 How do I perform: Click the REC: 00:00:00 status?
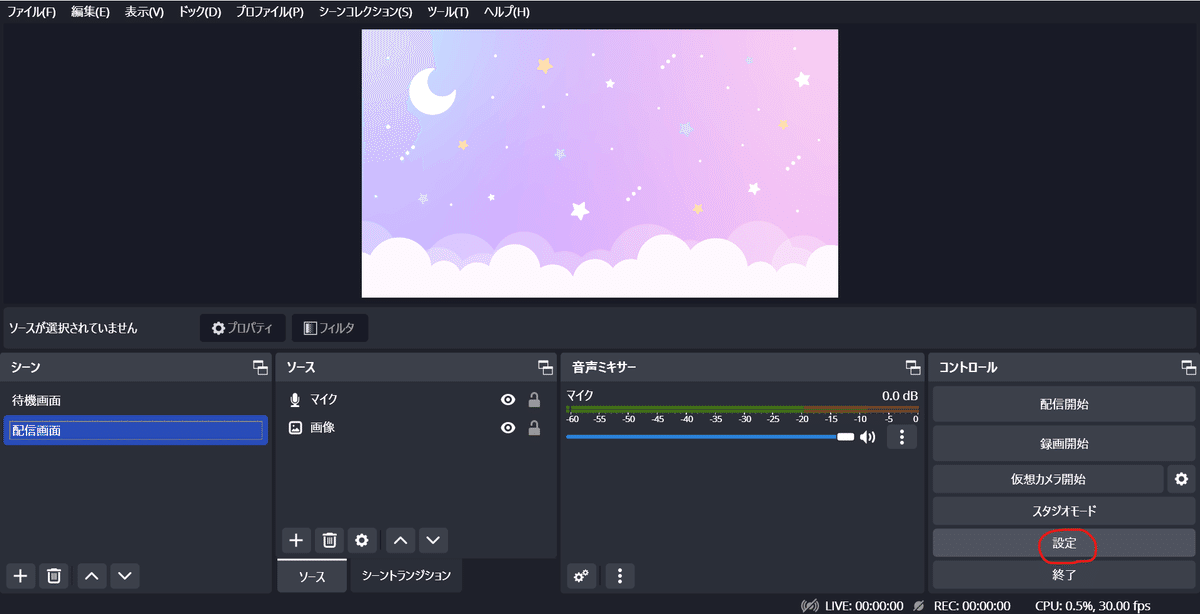(x=971, y=606)
